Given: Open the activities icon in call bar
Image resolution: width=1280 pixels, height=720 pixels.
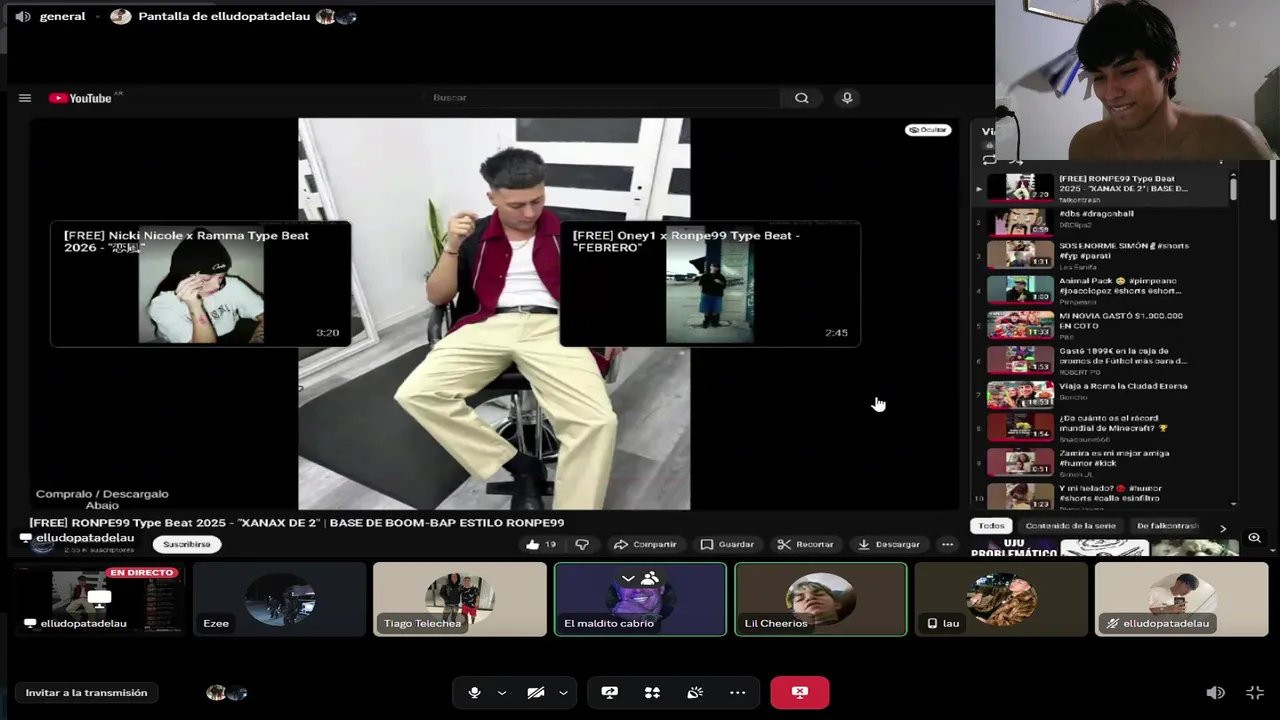Looking at the screenshot, I should coord(652,692).
